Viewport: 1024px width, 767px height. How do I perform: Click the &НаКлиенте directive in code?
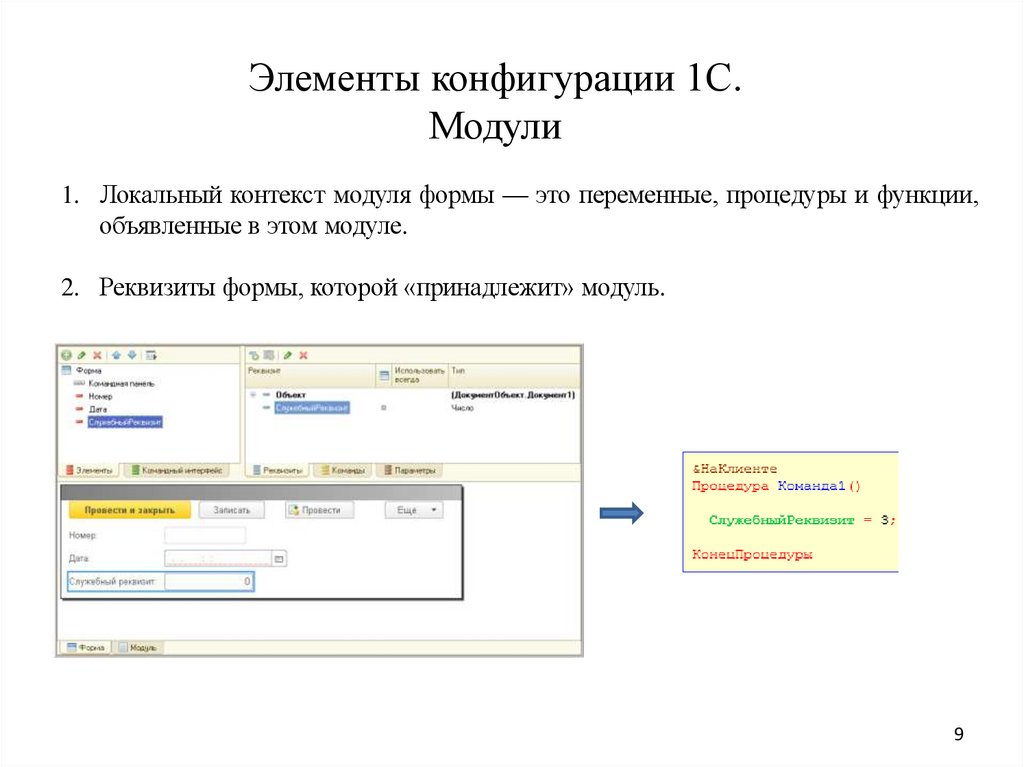[x=735, y=468]
